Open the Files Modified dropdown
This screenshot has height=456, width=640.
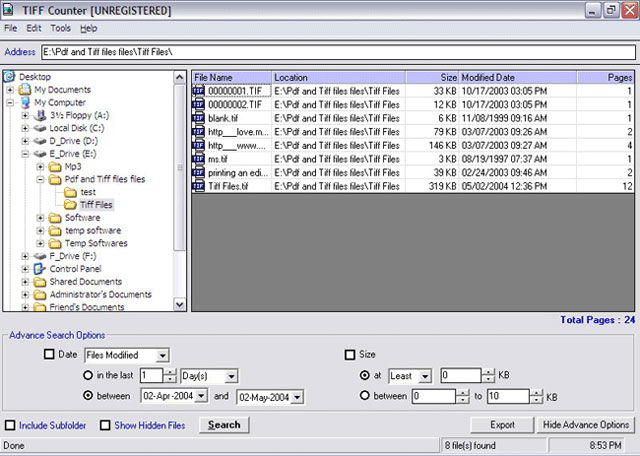pos(163,355)
